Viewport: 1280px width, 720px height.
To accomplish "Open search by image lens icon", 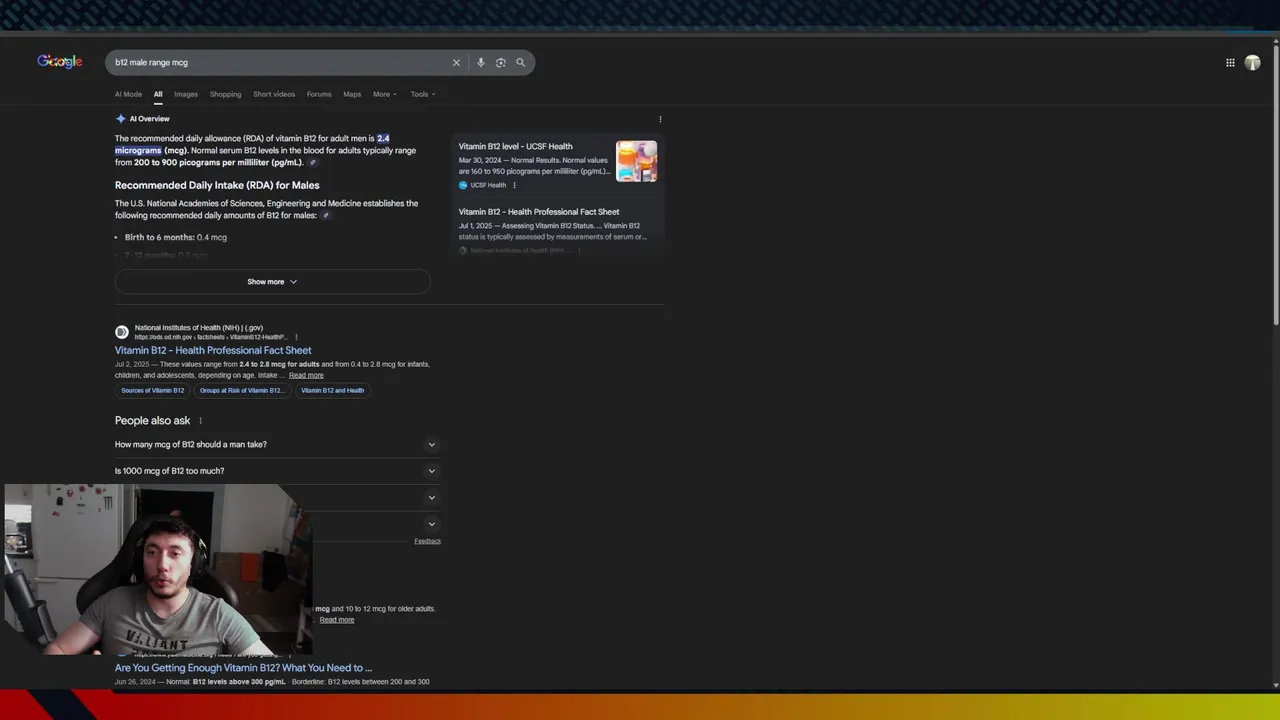I will point(500,62).
